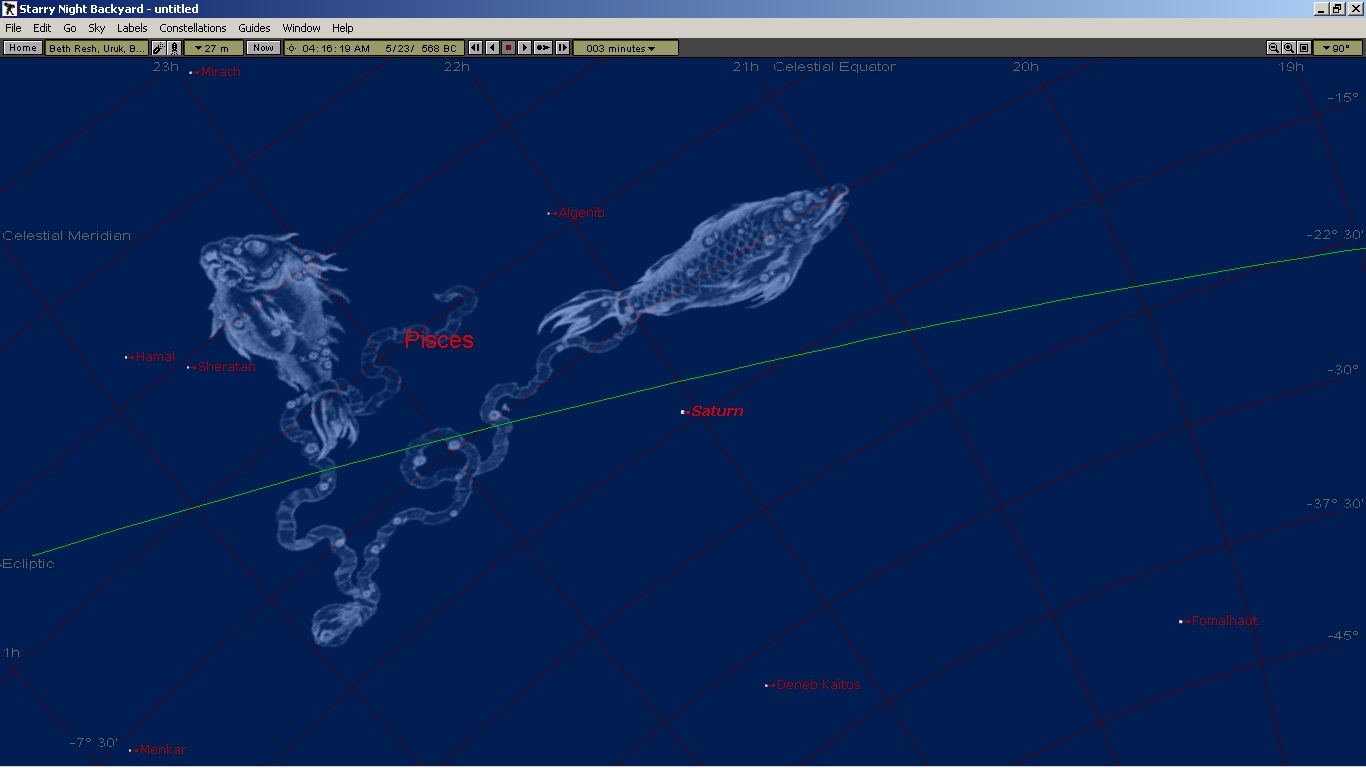Click the 23h right ascension label
This screenshot has height=768, width=1366.
[x=166, y=67]
